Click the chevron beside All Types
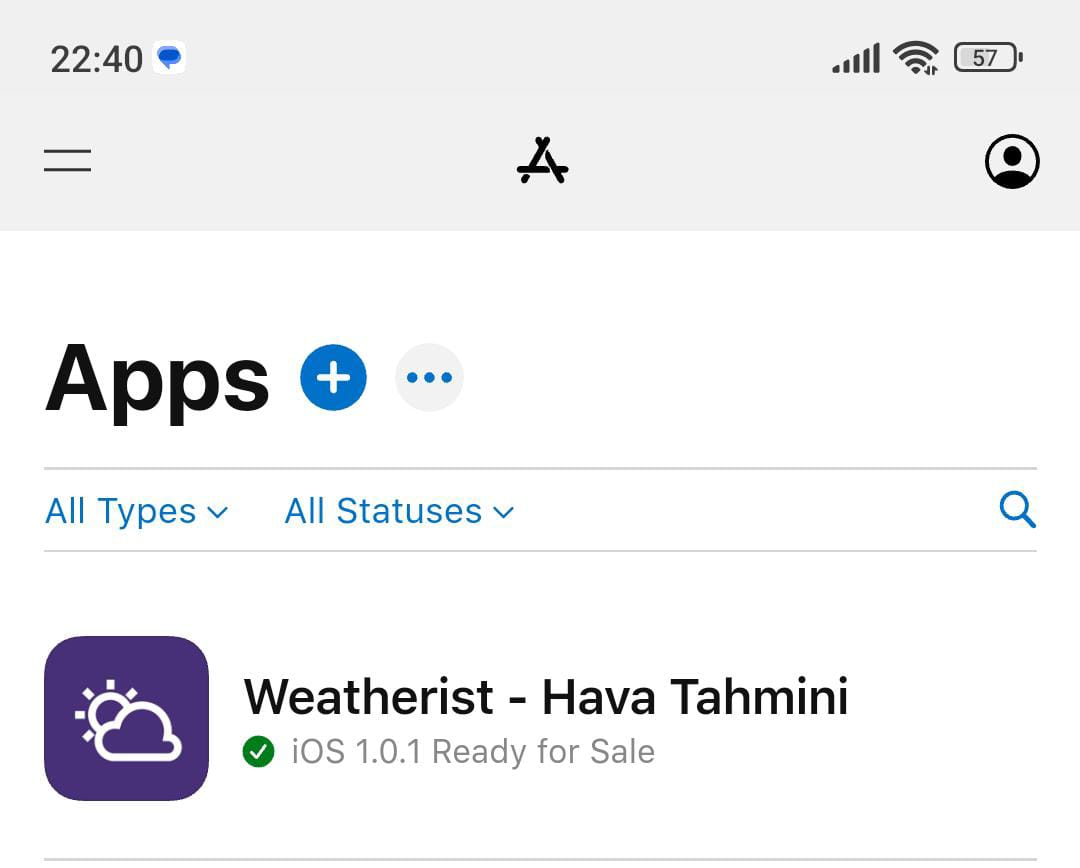The width and height of the screenshot is (1080, 868). pyautogui.click(x=218, y=513)
